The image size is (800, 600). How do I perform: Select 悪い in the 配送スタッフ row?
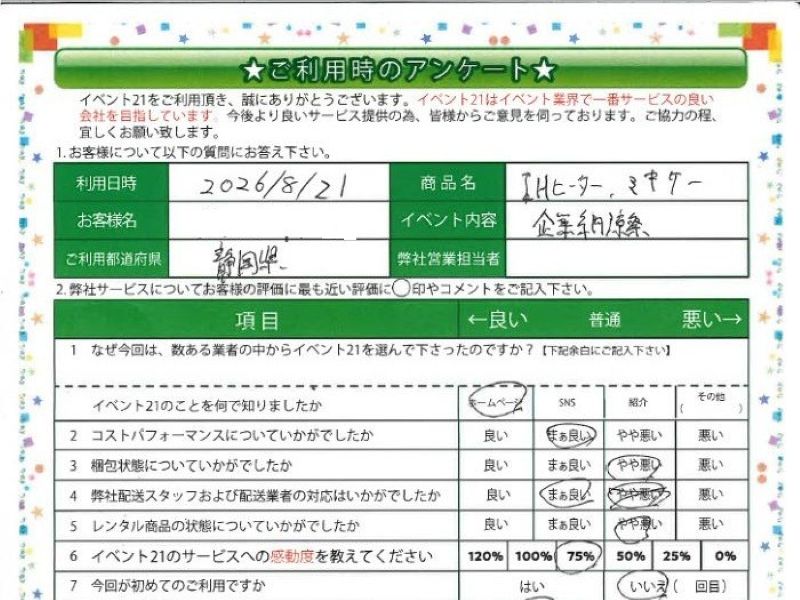[x=711, y=495]
